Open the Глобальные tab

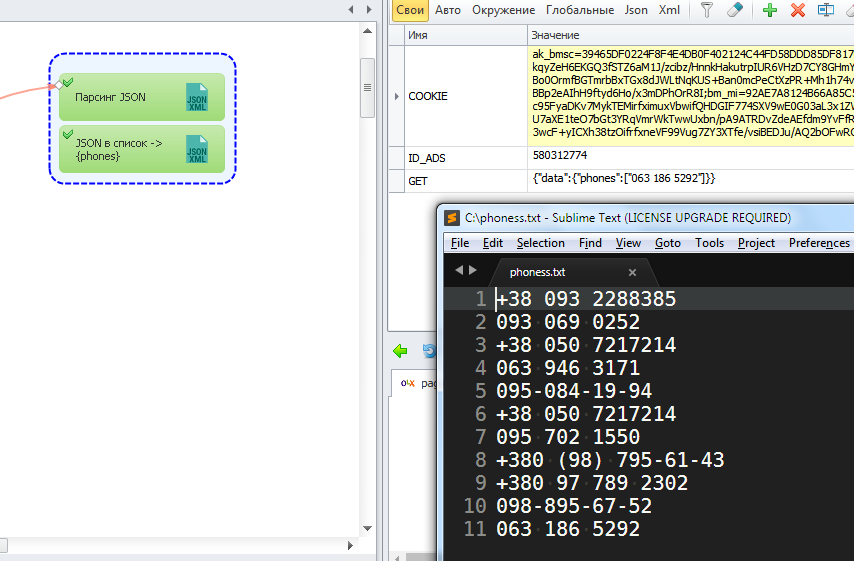tap(580, 10)
